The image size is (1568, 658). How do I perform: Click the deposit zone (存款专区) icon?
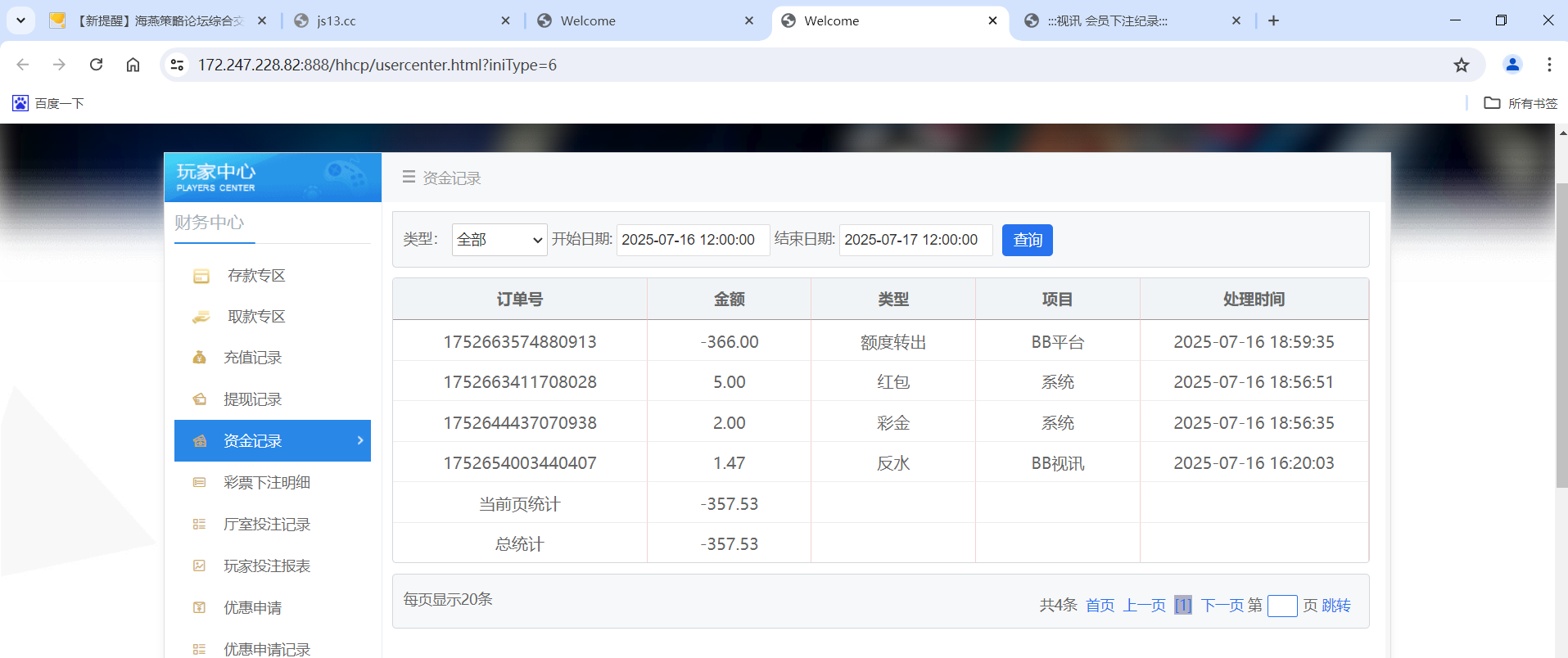coord(201,277)
